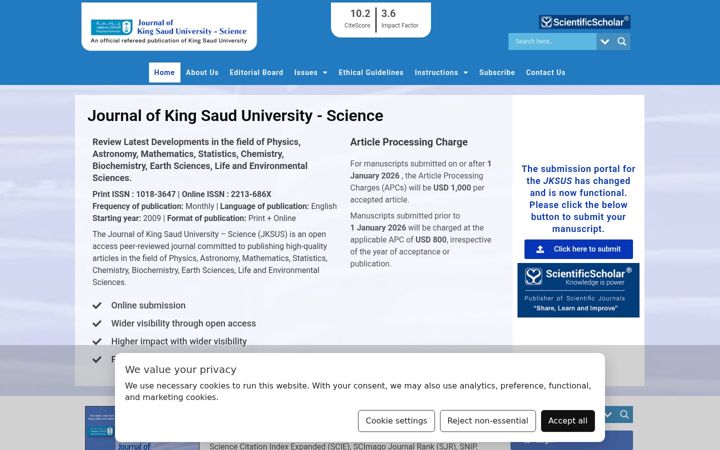This screenshot has width=720, height=450.
Task: Open Cookie settings
Action: (396, 421)
